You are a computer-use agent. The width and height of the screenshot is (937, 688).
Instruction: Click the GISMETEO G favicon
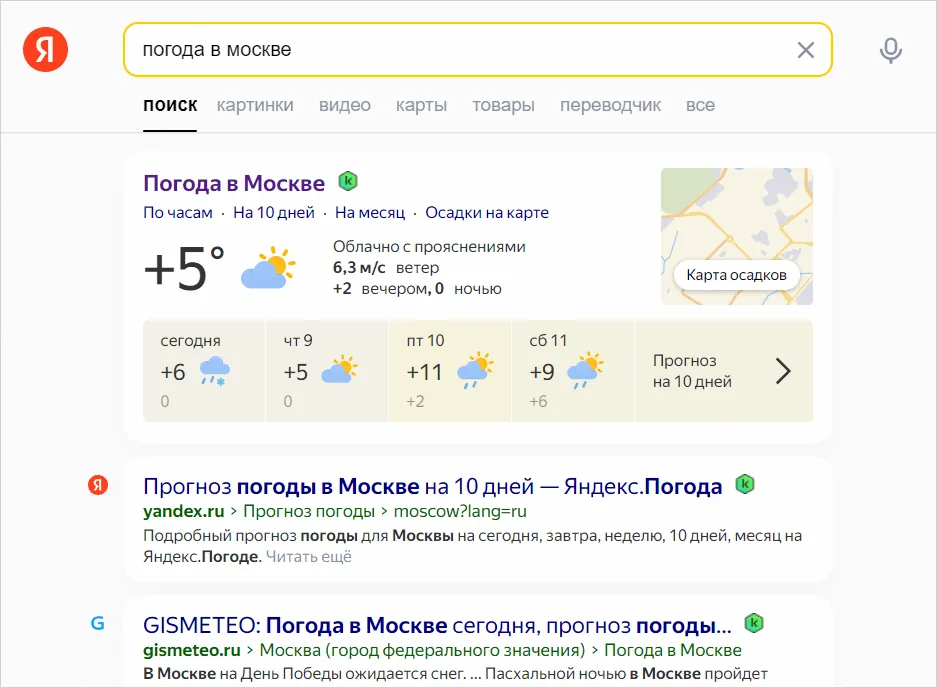[x=97, y=622]
